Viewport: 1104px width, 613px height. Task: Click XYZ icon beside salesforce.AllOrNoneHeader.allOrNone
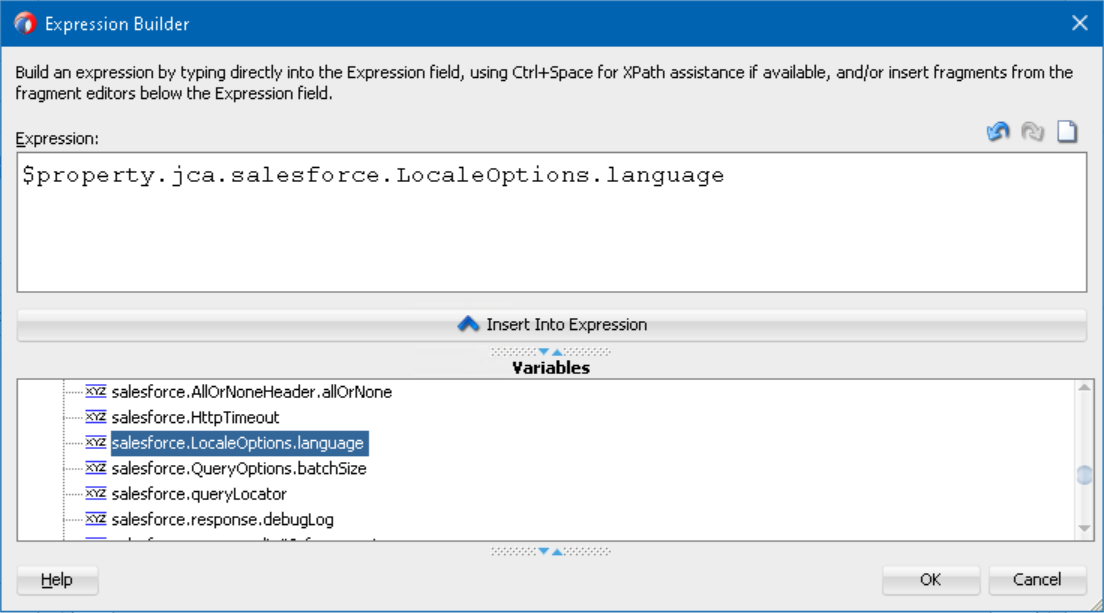(96, 392)
